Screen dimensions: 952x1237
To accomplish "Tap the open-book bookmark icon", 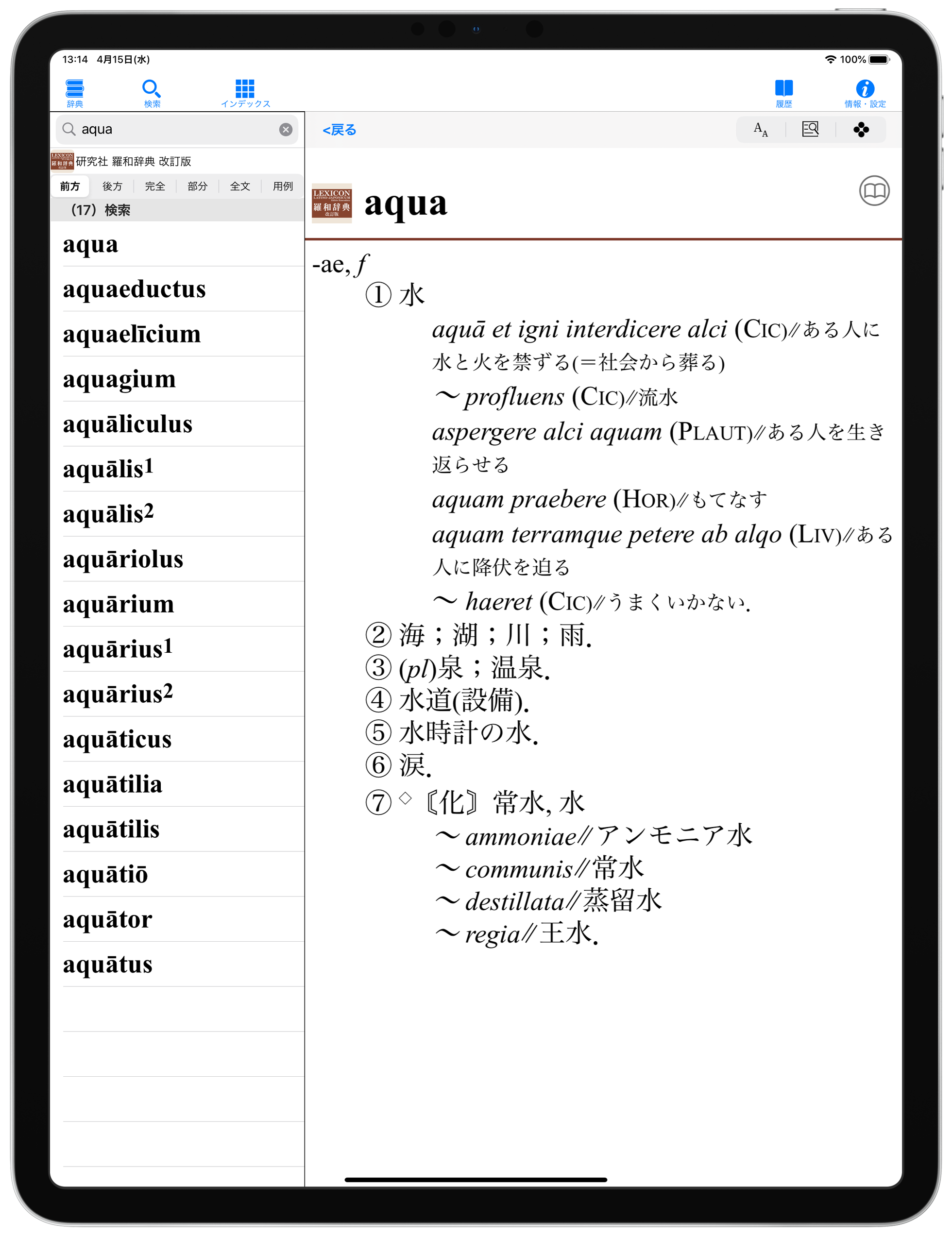I will tap(873, 191).
